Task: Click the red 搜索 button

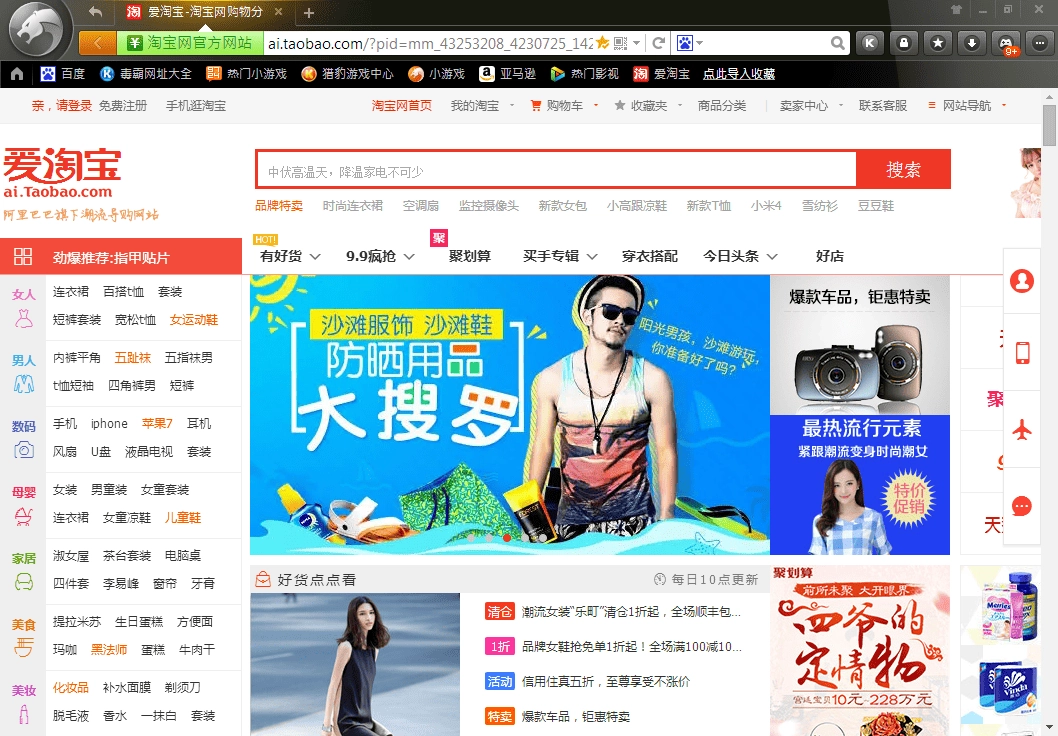Action: [x=903, y=169]
